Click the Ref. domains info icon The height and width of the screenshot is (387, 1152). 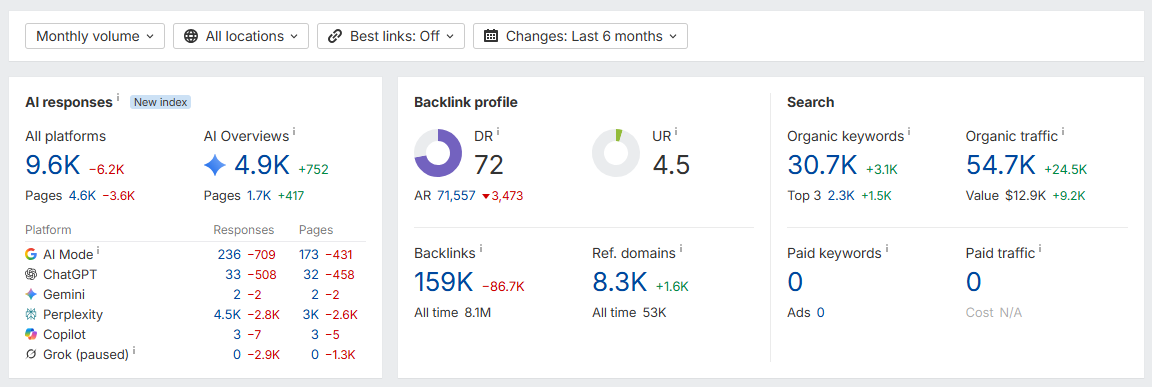point(681,249)
